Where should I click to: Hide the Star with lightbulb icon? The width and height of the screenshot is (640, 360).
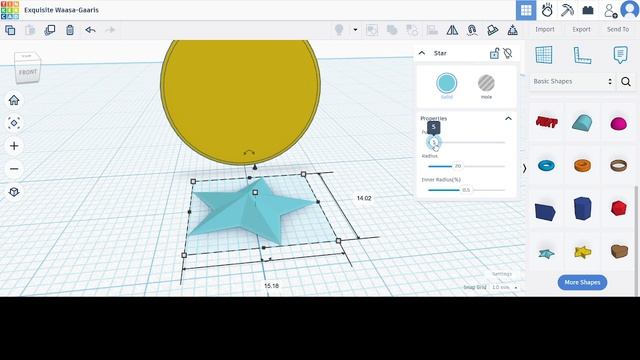point(508,53)
